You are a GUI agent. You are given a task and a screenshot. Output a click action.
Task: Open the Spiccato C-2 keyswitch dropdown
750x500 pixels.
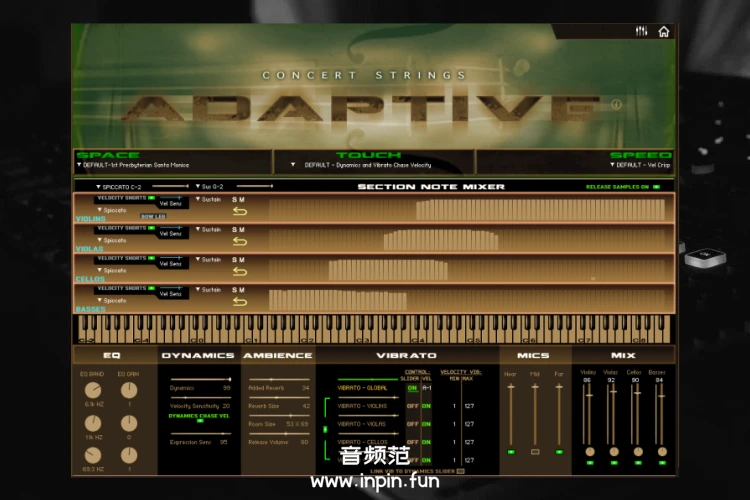coord(119,187)
